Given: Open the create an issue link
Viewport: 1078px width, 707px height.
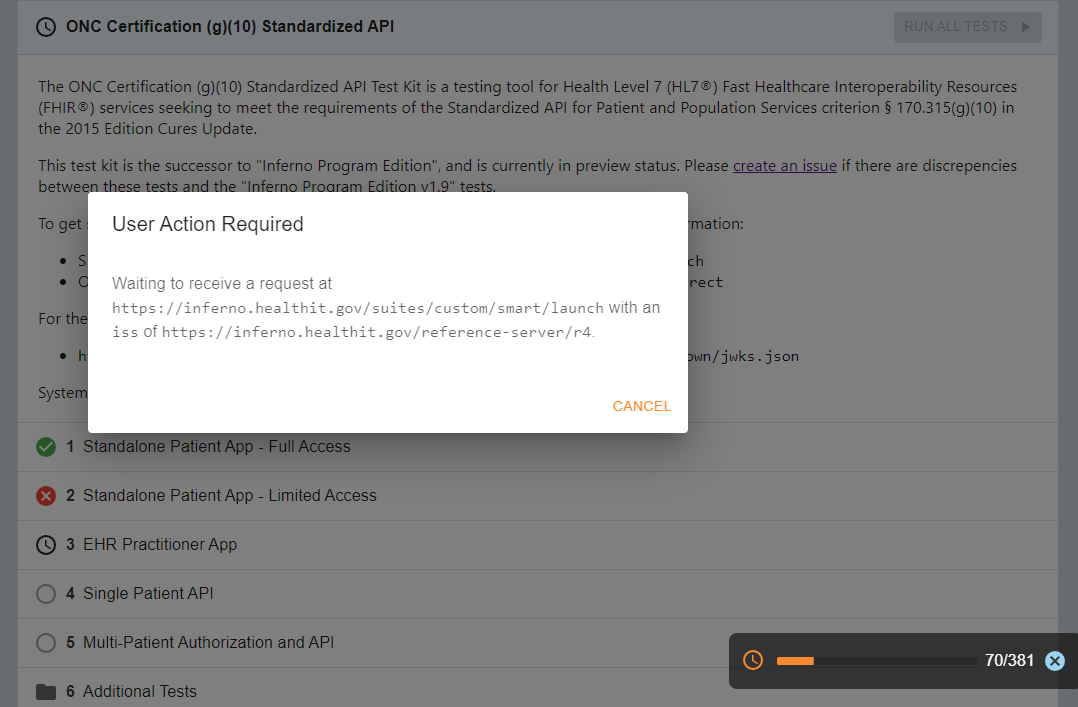Looking at the screenshot, I should (784, 166).
